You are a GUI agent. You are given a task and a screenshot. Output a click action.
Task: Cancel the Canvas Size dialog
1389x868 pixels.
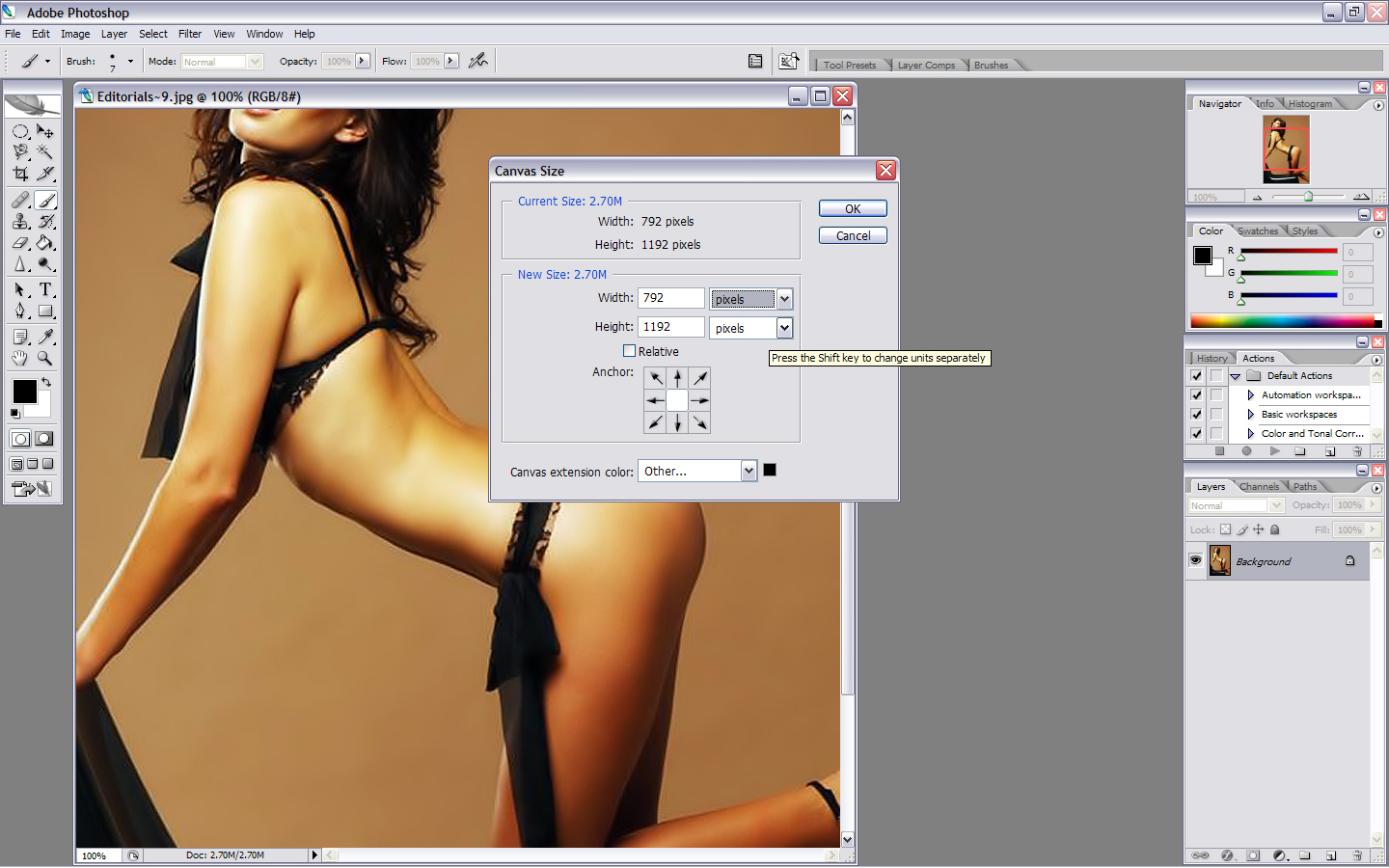point(853,236)
